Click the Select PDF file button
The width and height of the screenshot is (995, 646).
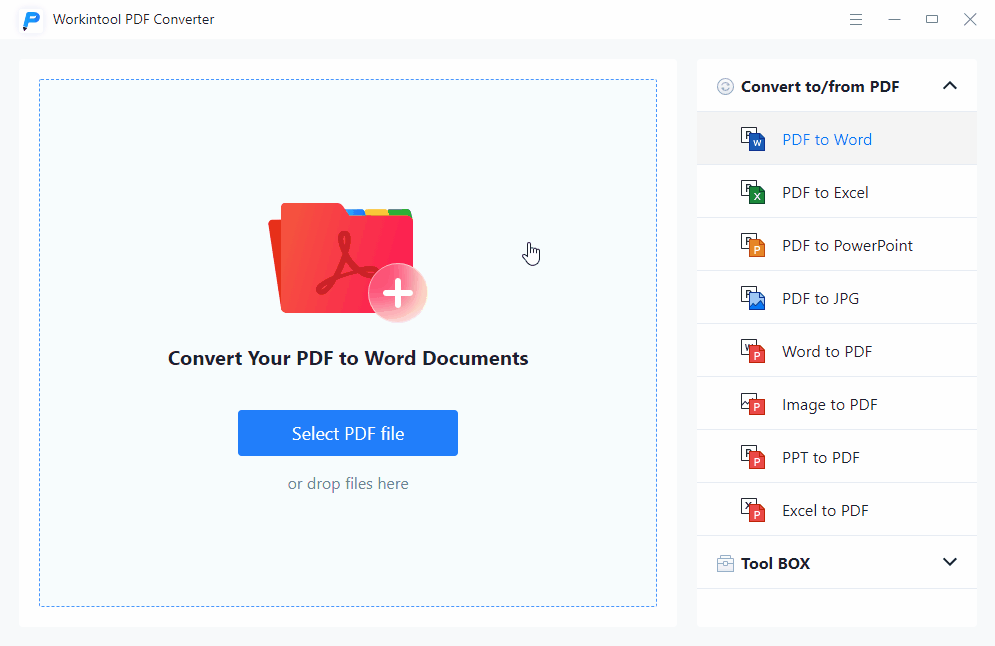[348, 433]
